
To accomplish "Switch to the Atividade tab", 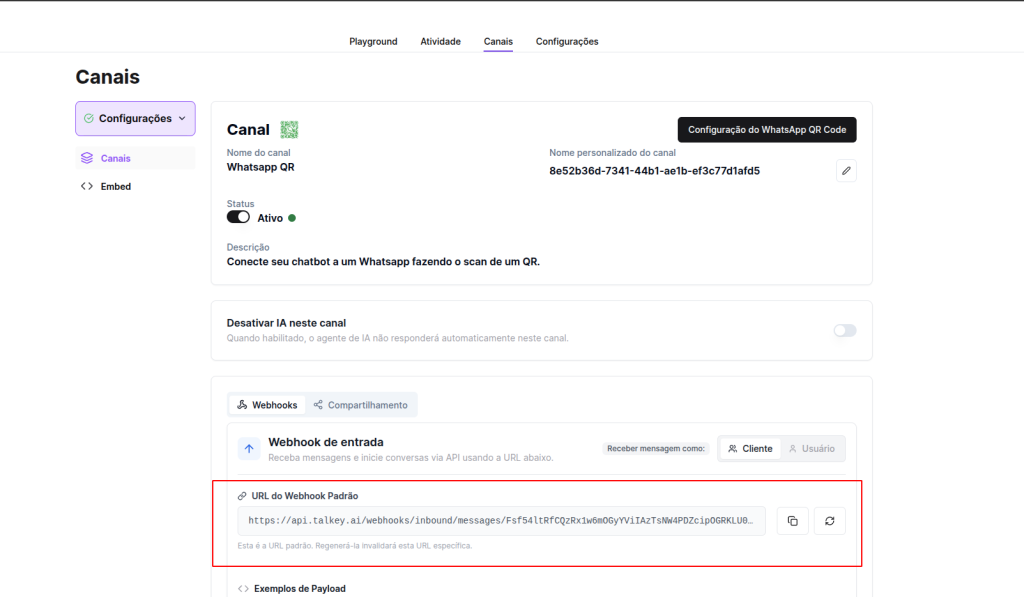I will pyautogui.click(x=440, y=41).
